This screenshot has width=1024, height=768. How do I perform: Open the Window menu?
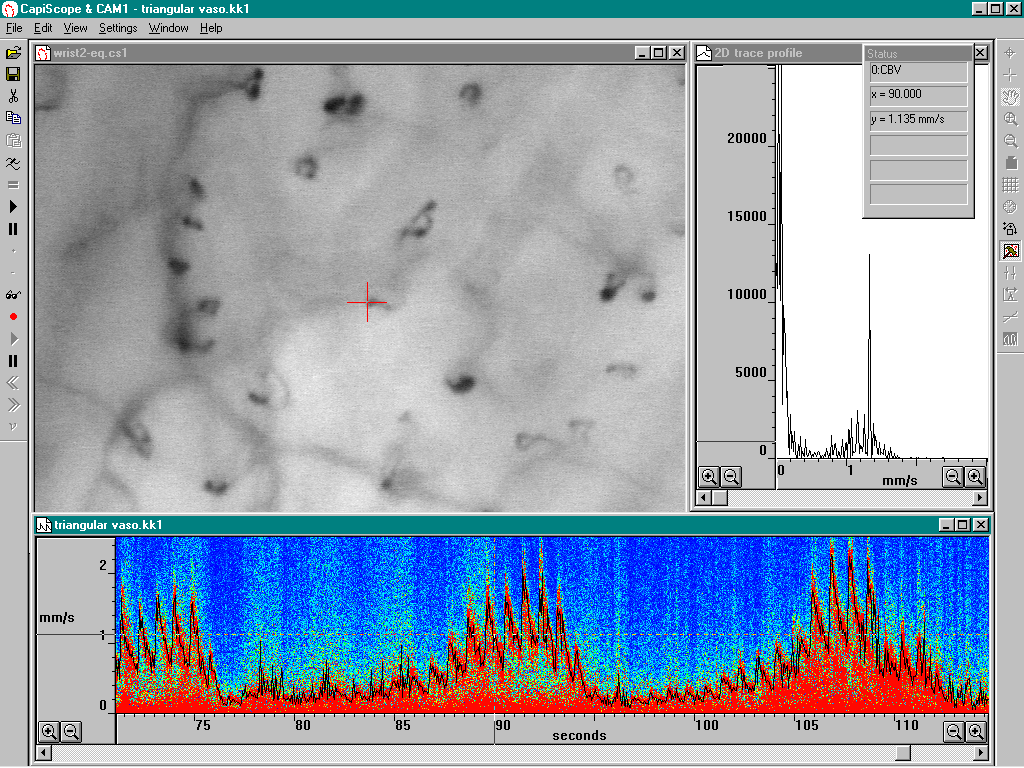(168, 28)
